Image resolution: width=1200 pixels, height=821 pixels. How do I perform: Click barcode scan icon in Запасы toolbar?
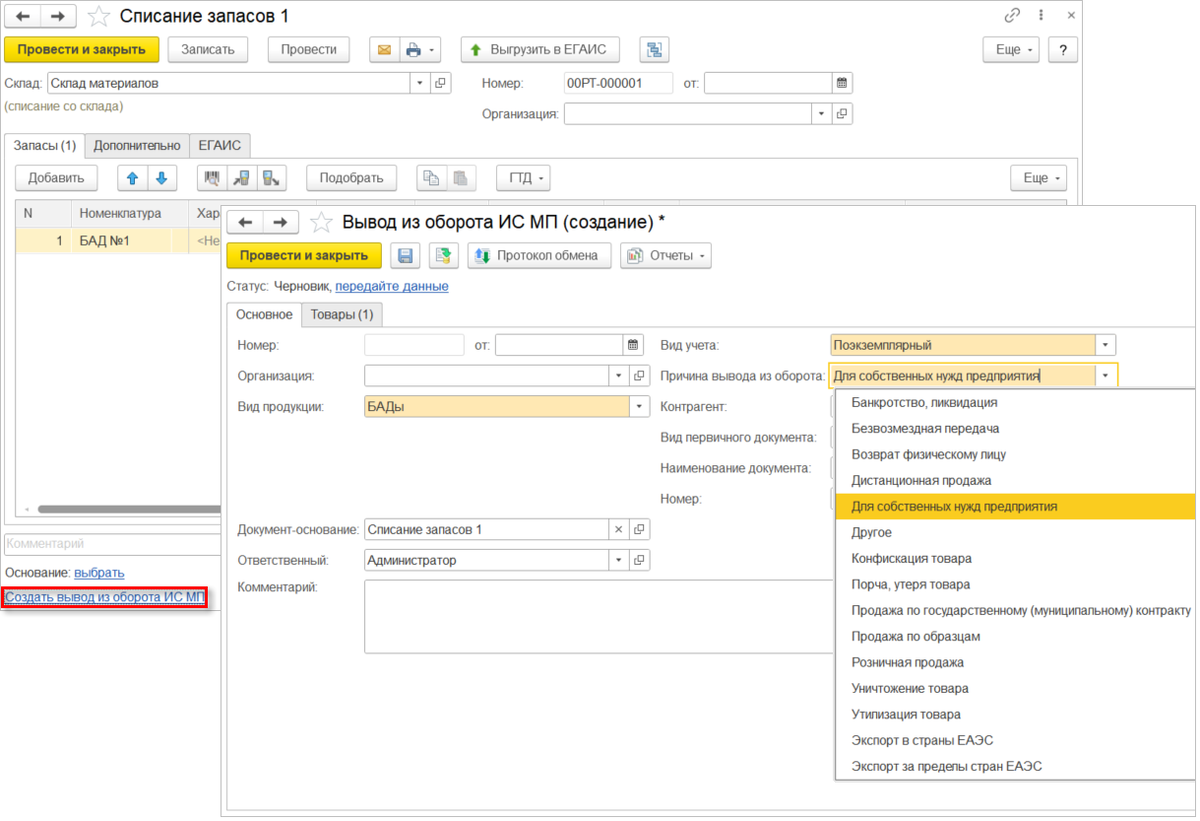point(212,178)
